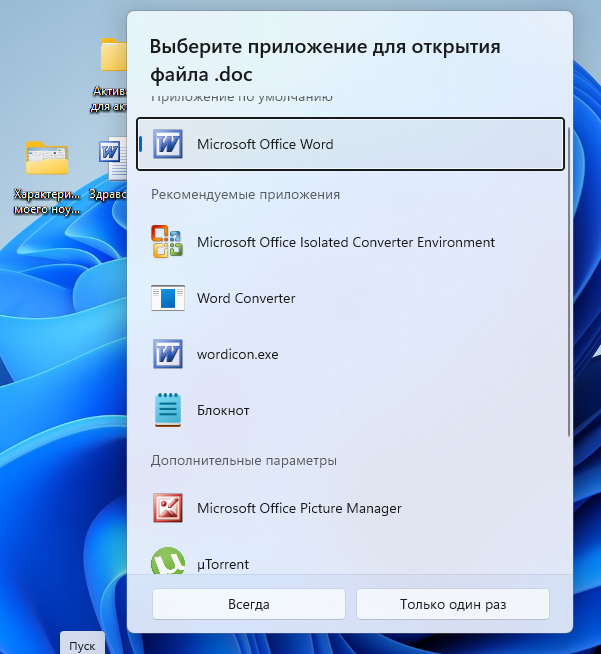Click the Пуск tooltip label

click(x=82, y=646)
